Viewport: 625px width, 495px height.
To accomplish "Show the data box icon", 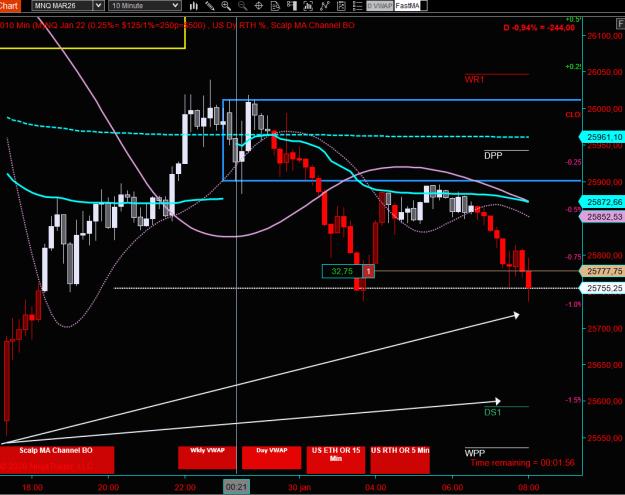I will [x=275, y=6].
